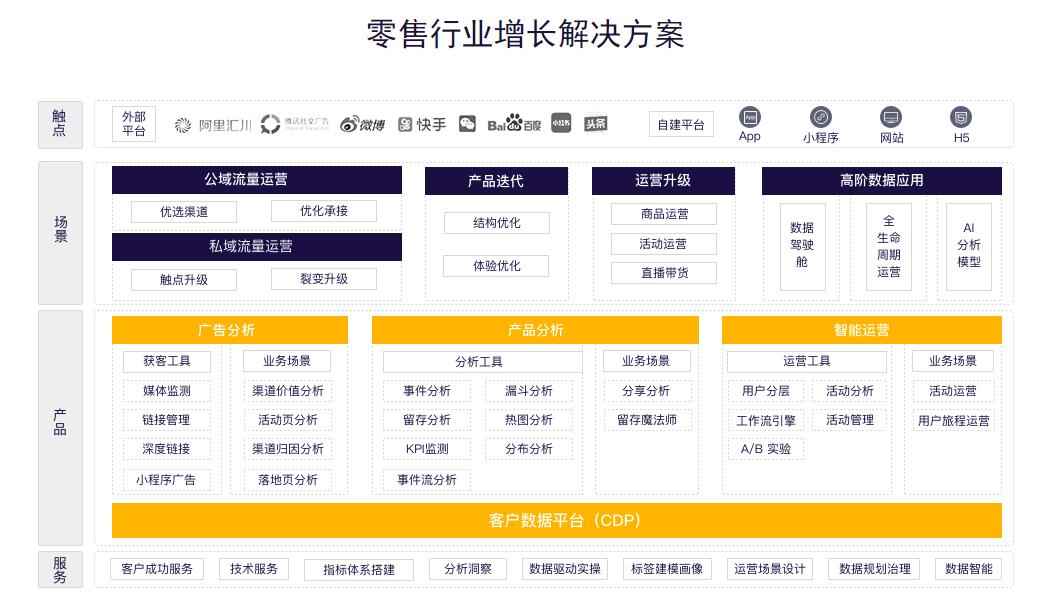Screen dimensions: 1050x602
Task: Select the App platform icon
Action: 749,117
